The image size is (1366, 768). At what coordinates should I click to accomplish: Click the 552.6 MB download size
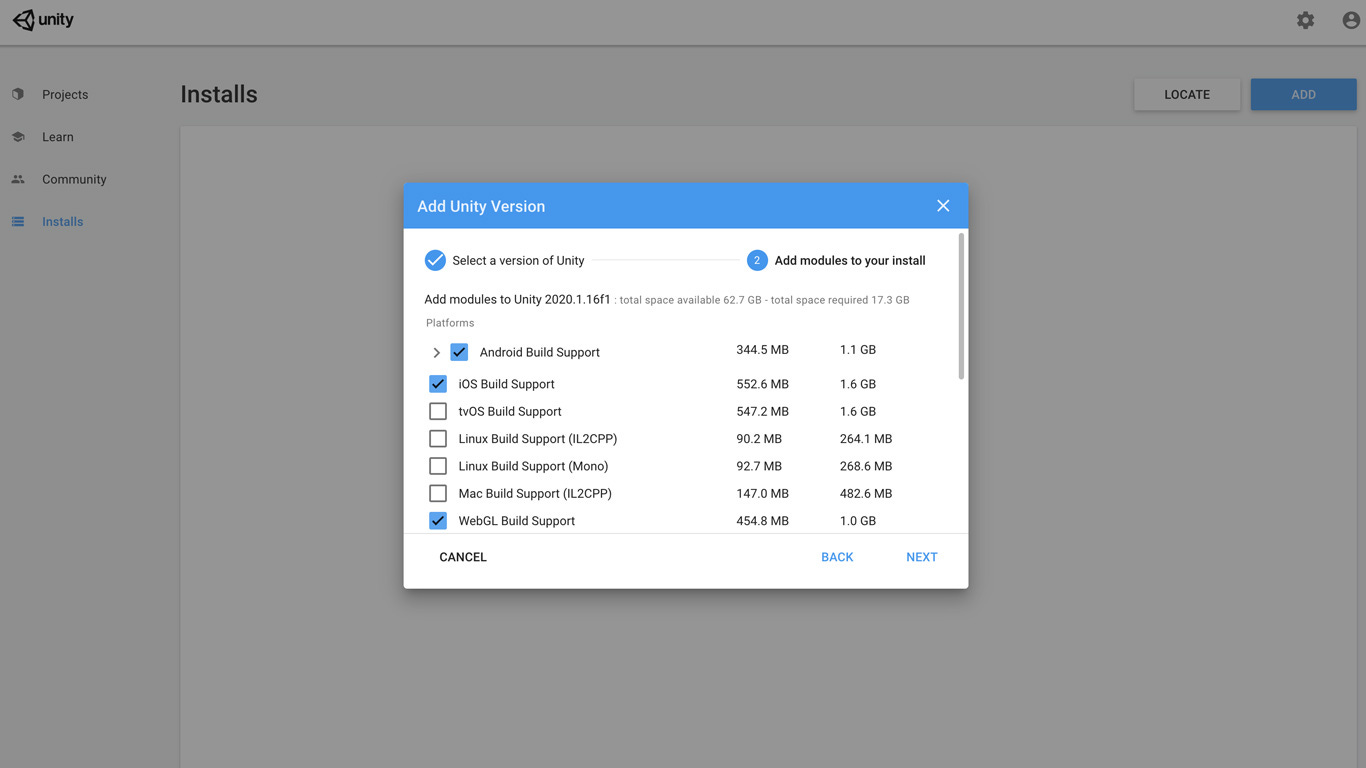(762, 384)
